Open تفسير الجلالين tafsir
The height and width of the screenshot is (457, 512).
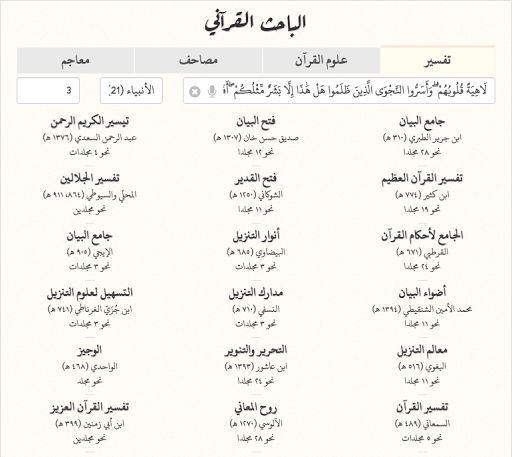pyautogui.click(x=90, y=179)
